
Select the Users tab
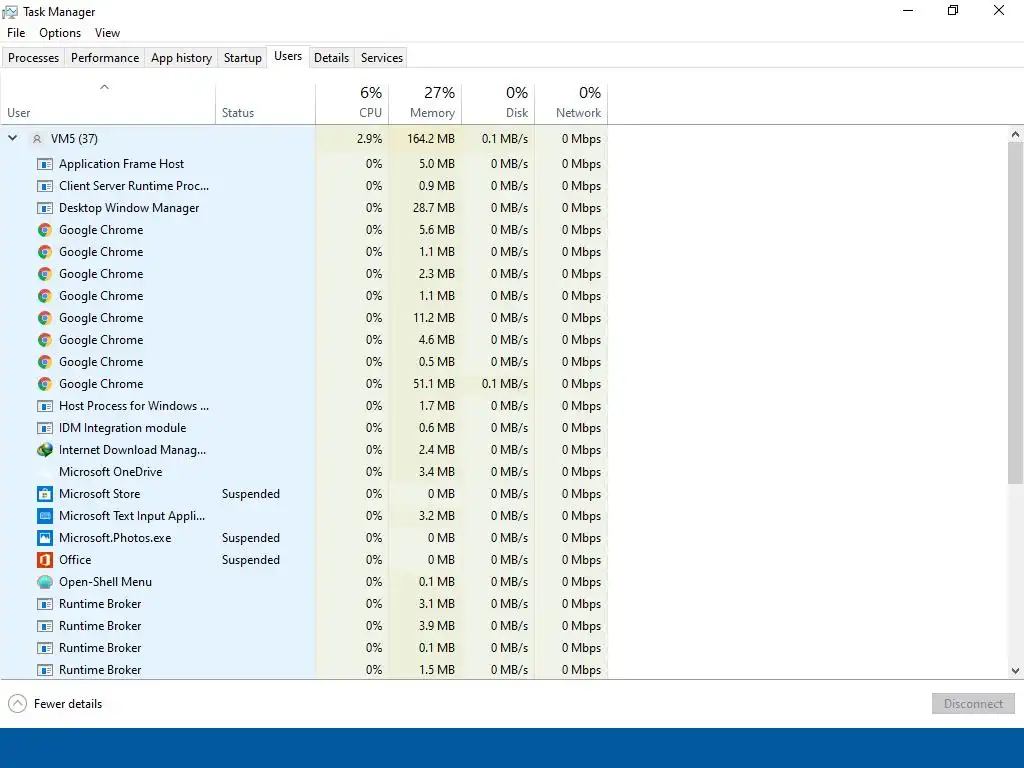288,56
